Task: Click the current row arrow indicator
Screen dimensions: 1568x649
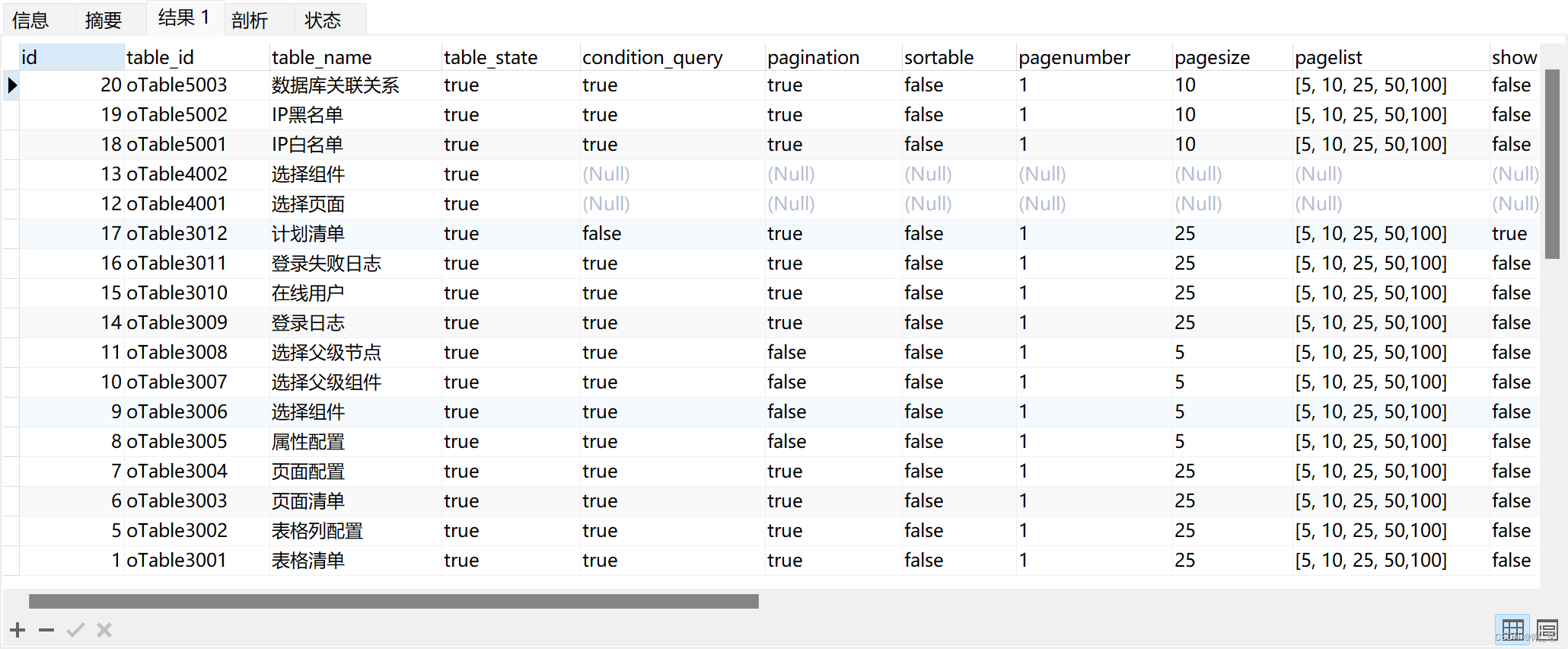Action: [12, 85]
